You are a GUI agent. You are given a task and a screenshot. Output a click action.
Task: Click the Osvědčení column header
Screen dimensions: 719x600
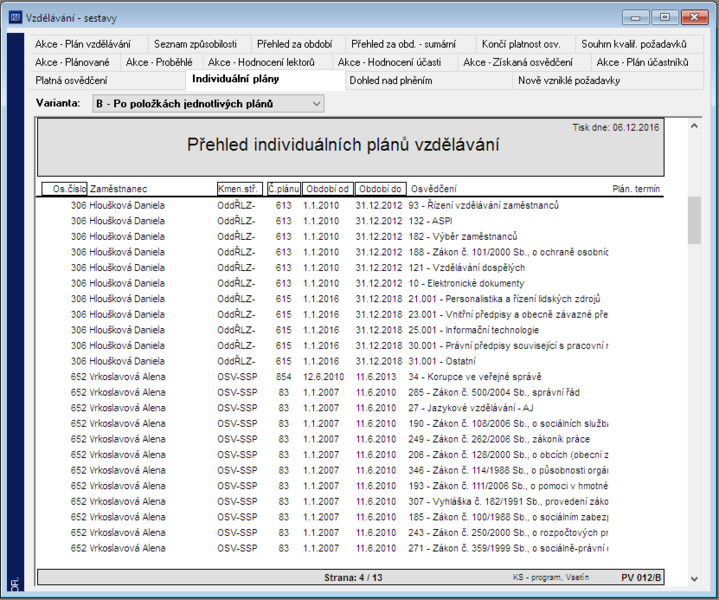pyautogui.click(x=434, y=189)
